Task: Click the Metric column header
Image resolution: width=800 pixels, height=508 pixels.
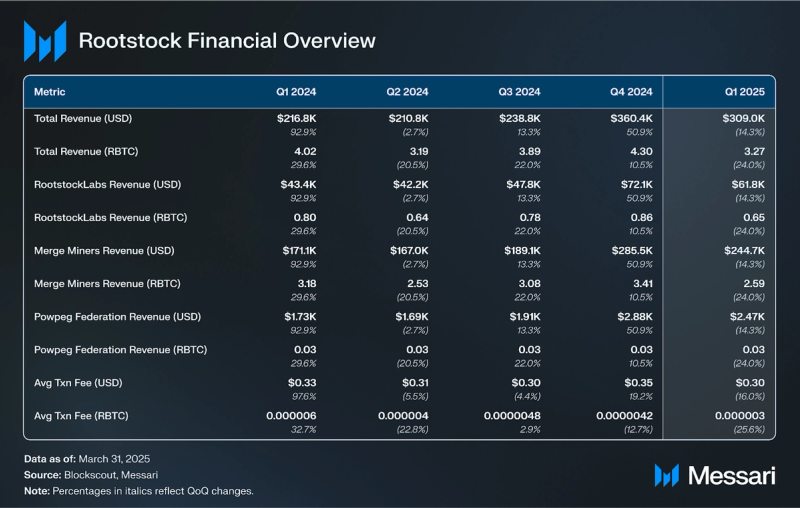Action: coord(49,92)
